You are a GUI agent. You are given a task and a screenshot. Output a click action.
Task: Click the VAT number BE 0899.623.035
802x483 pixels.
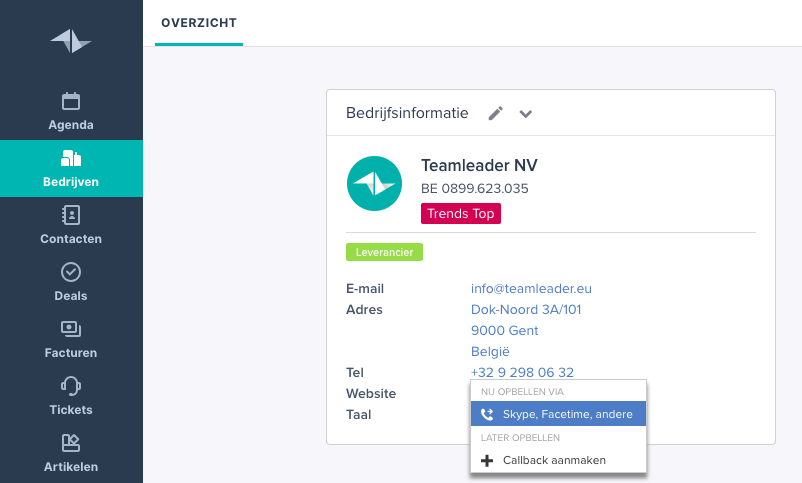pyautogui.click(x=475, y=188)
